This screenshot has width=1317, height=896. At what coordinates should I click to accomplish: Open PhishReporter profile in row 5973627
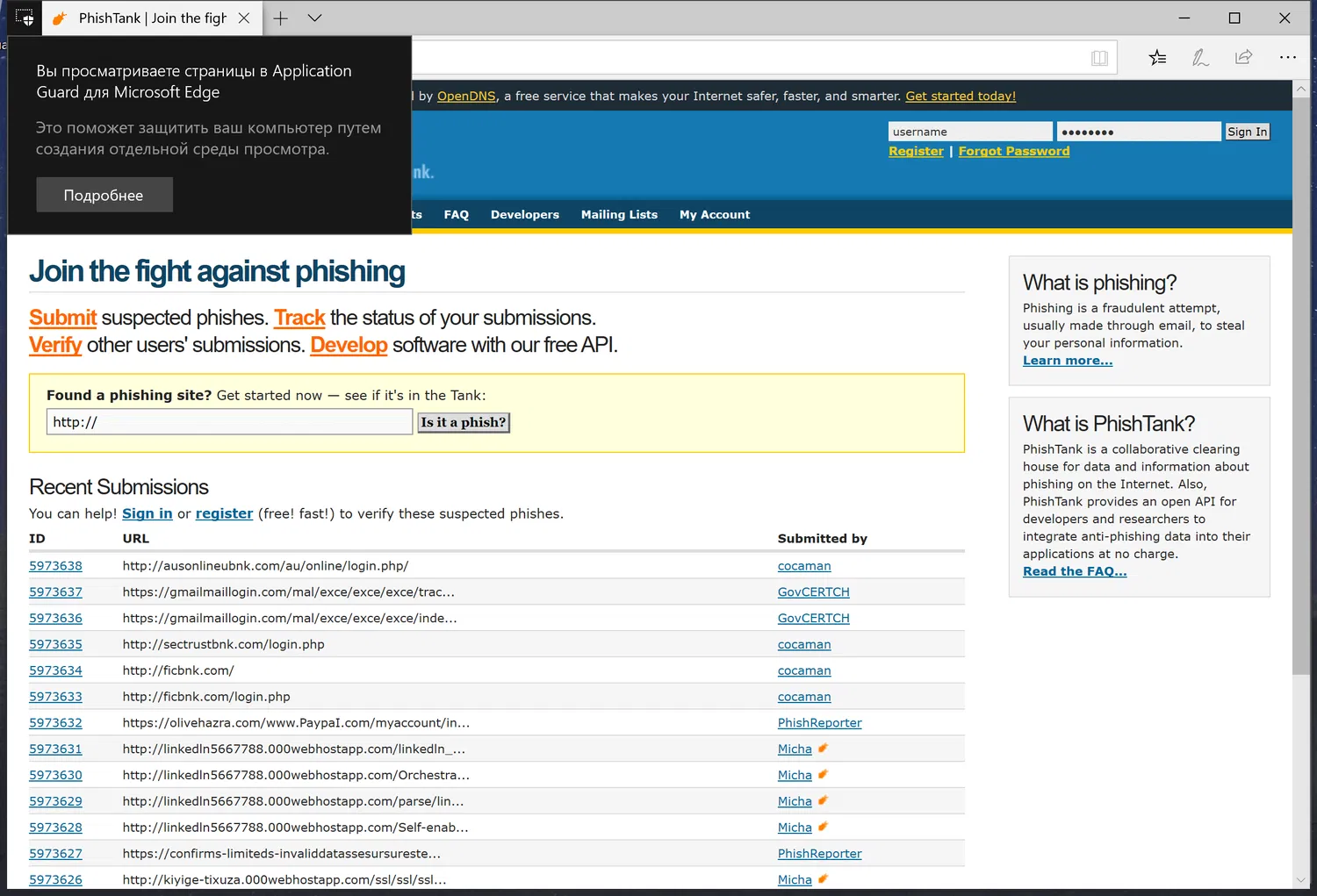(820, 854)
